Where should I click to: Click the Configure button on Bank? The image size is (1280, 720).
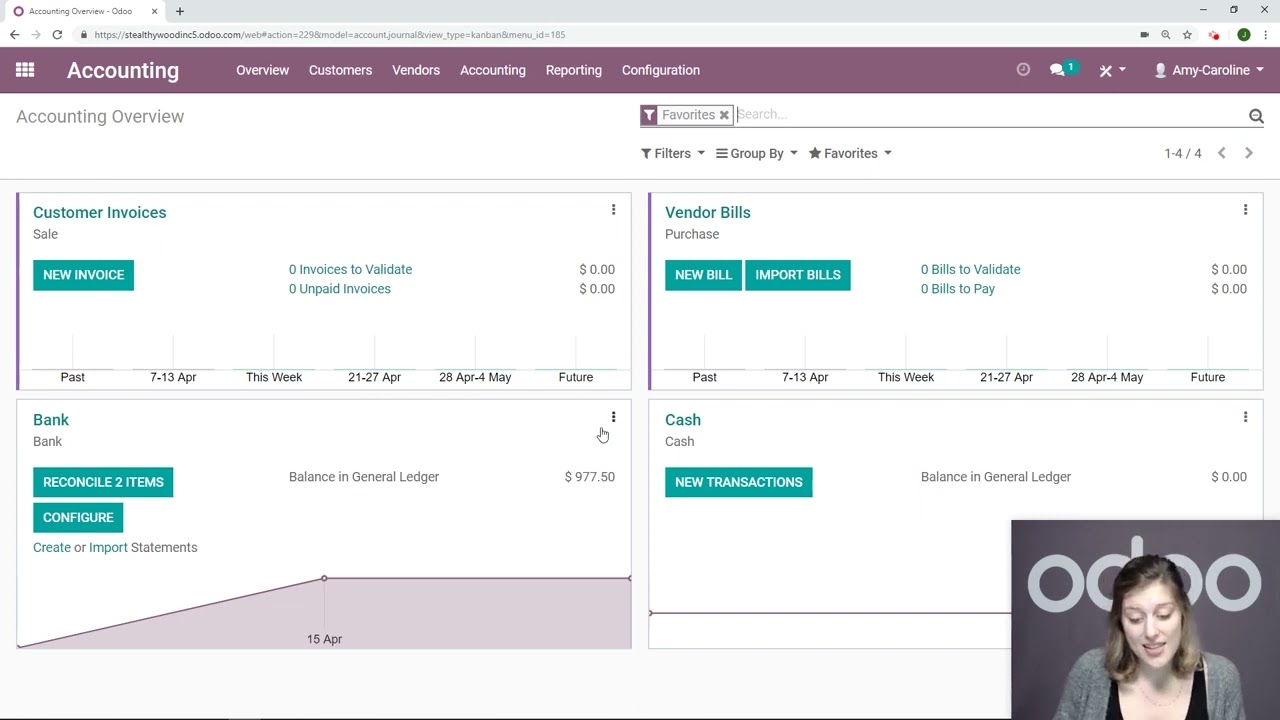point(78,517)
